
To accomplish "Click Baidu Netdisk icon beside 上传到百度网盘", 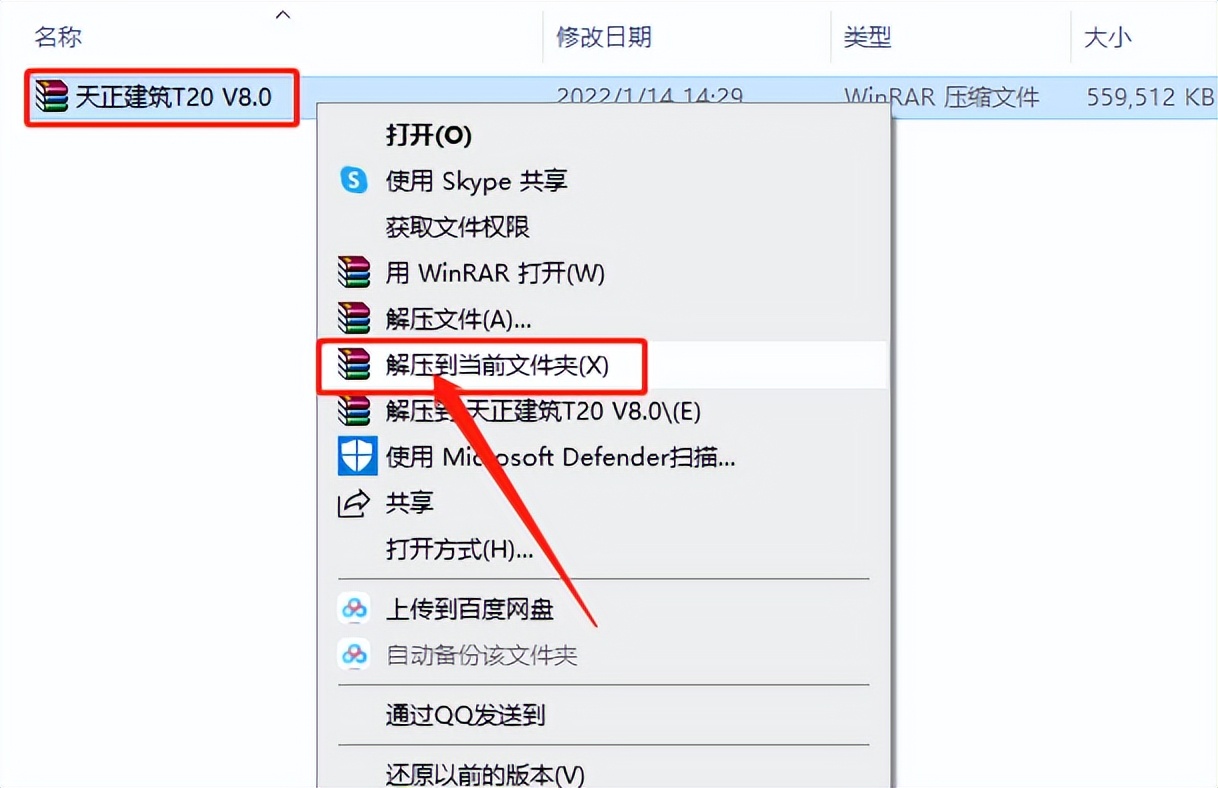I will [x=354, y=608].
